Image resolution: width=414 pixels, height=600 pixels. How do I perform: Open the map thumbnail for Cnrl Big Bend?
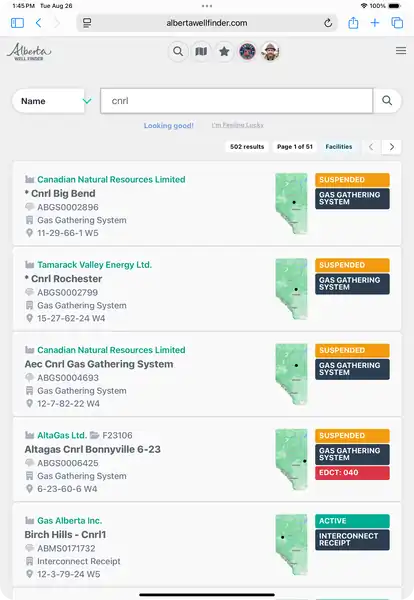coord(292,203)
